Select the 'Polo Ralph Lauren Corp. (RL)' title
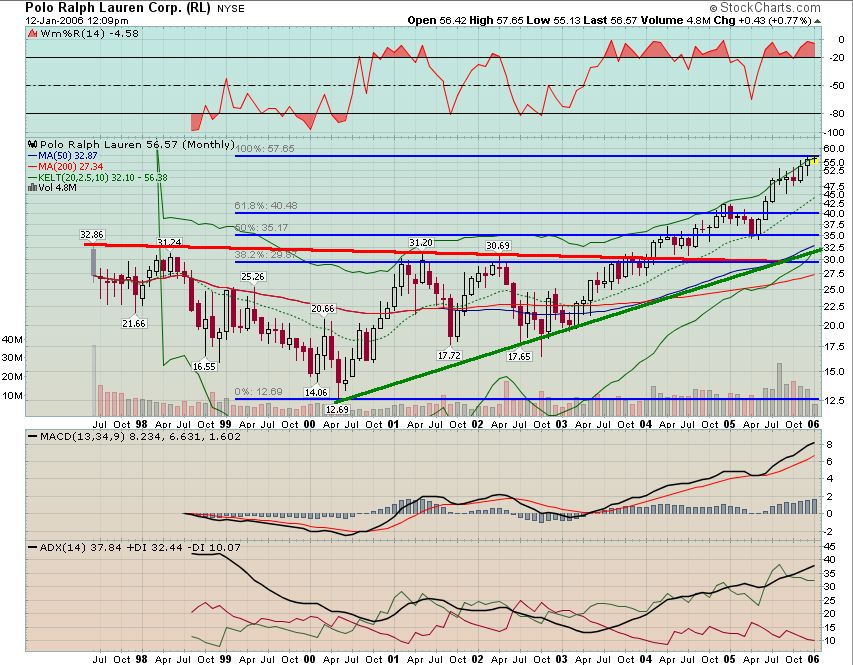Image resolution: width=853 pixels, height=665 pixels. [118, 8]
